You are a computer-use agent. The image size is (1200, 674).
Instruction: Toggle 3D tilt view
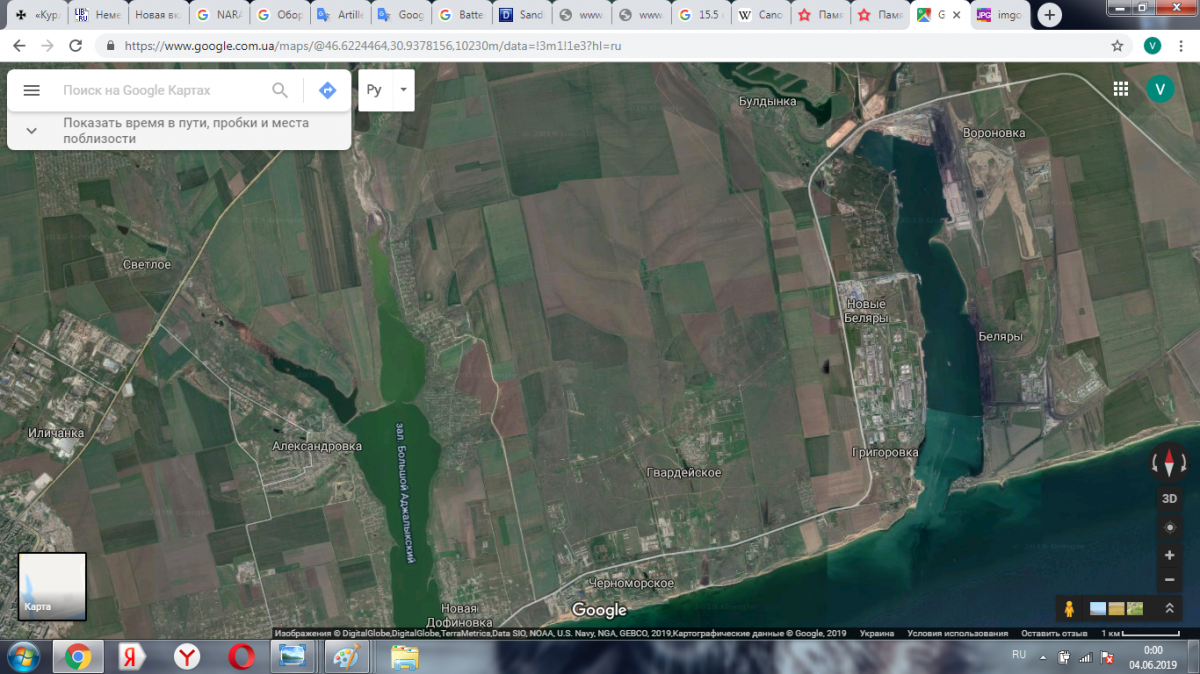(x=1169, y=498)
